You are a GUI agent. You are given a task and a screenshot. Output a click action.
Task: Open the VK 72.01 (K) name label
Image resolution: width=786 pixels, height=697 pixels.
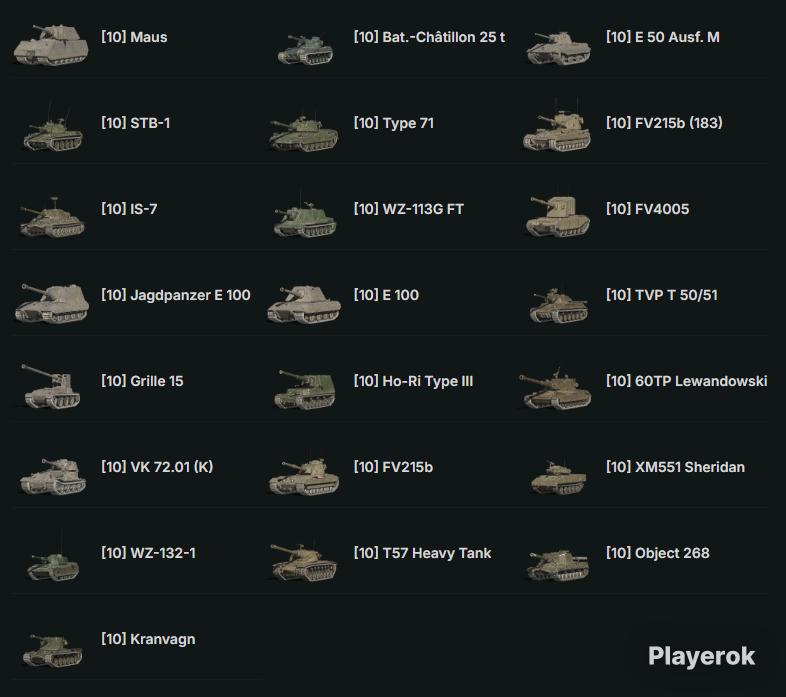click(157, 467)
